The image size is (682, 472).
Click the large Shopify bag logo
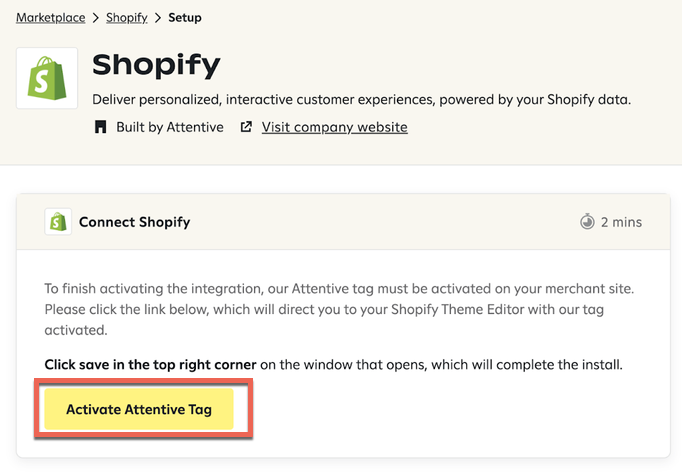click(47, 78)
